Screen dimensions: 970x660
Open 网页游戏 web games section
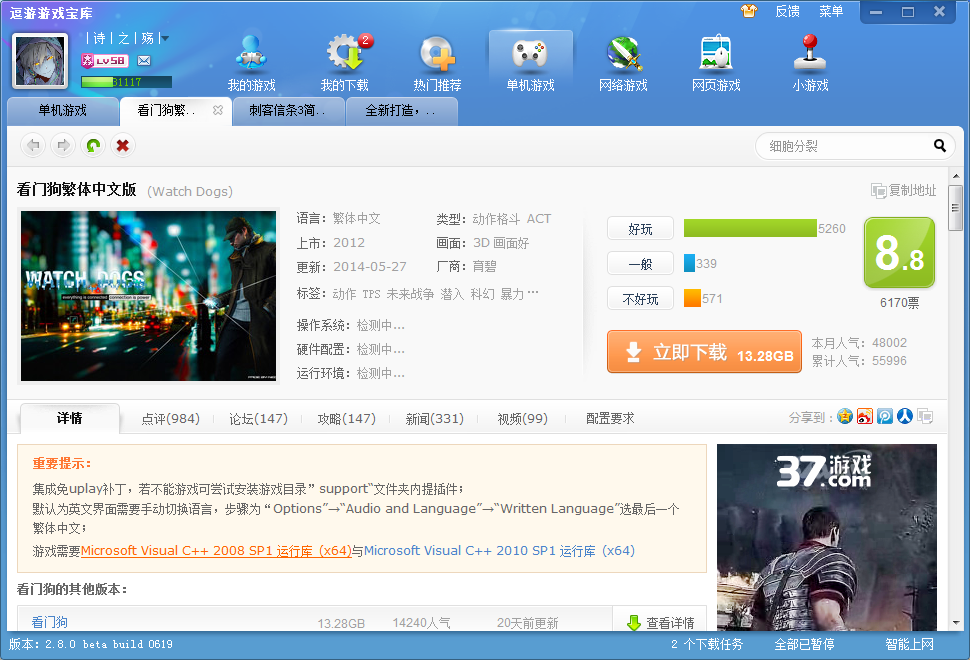point(716,63)
